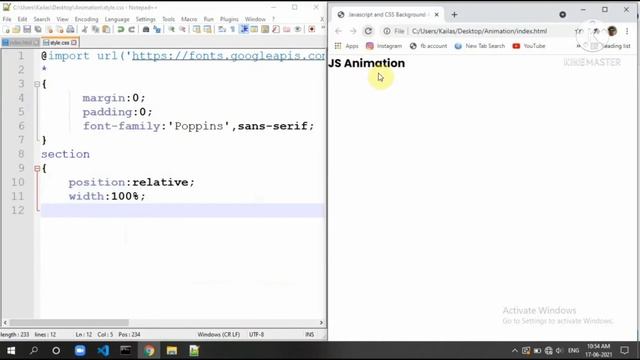Screen dimensions: 640x360
Task: Click the Save All toolbar icon
Action: click(38, 29)
